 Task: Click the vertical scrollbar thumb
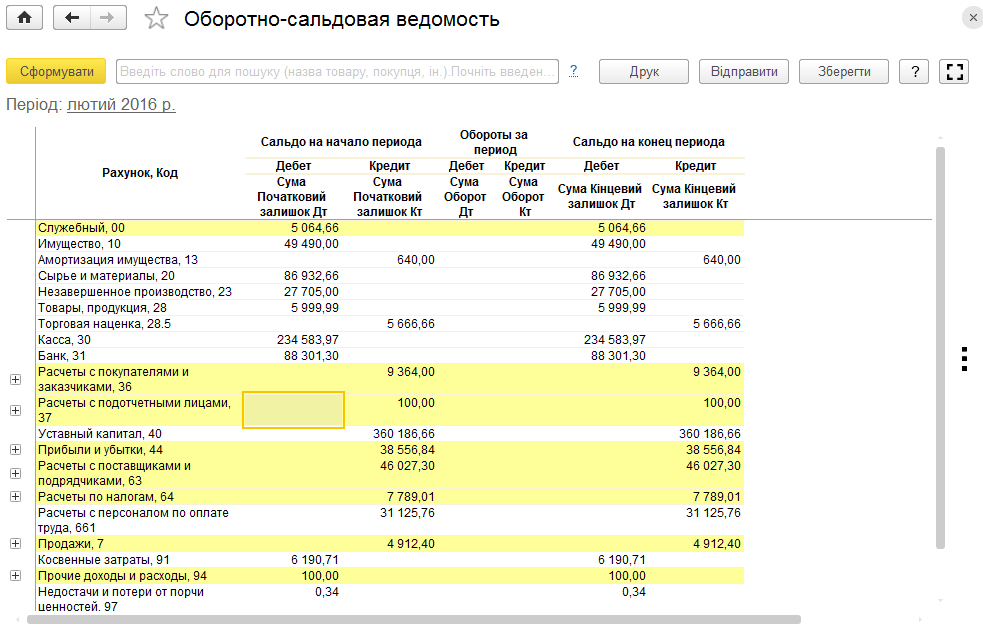pos(940,348)
